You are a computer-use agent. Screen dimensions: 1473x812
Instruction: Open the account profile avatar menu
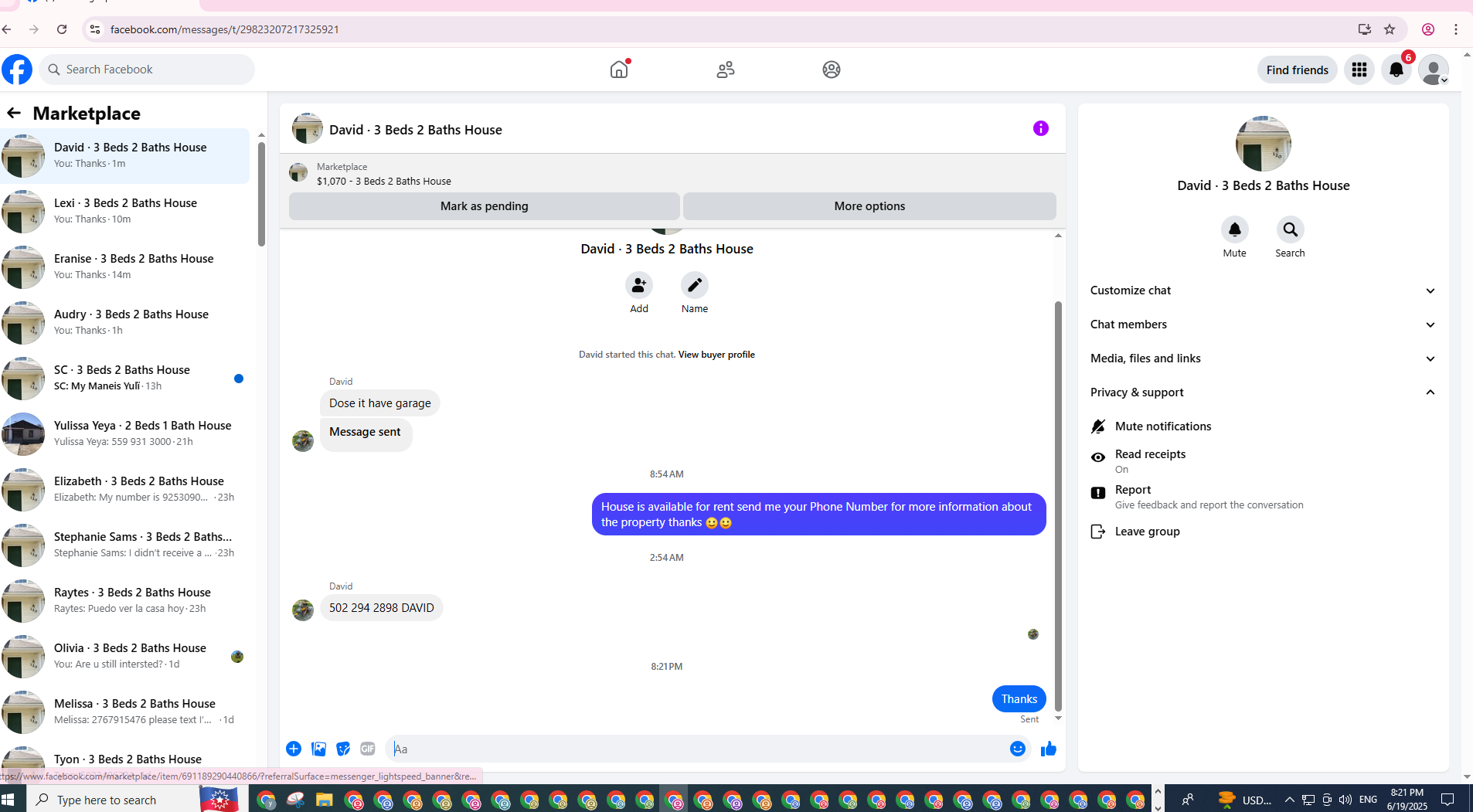coord(1433,70)
